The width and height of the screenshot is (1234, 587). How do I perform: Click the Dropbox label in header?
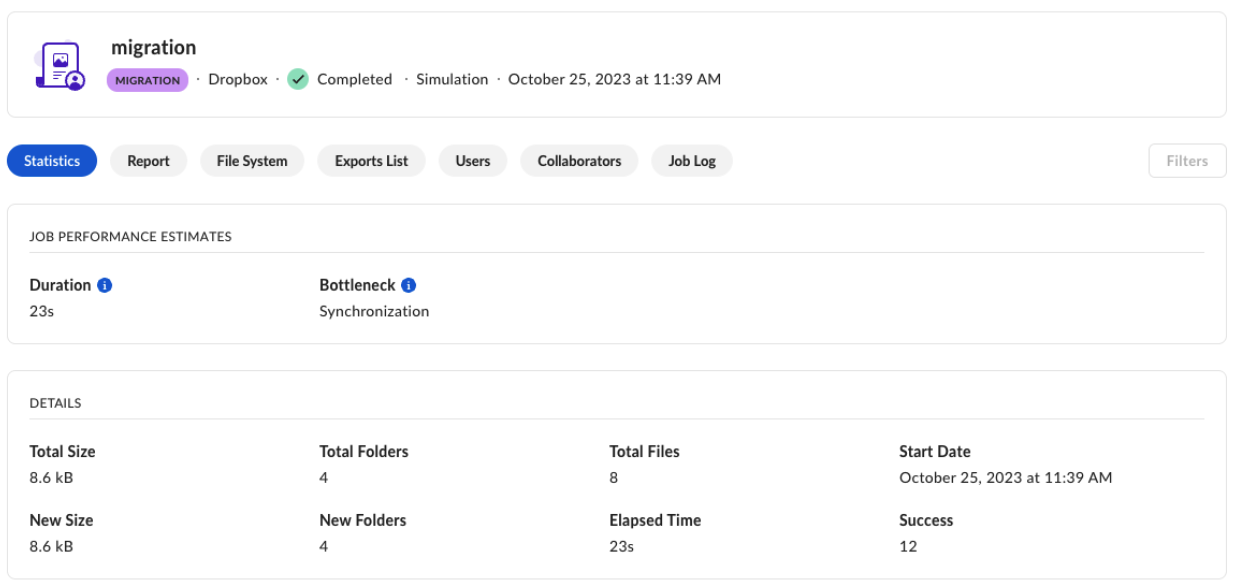[x=238, y=79]
